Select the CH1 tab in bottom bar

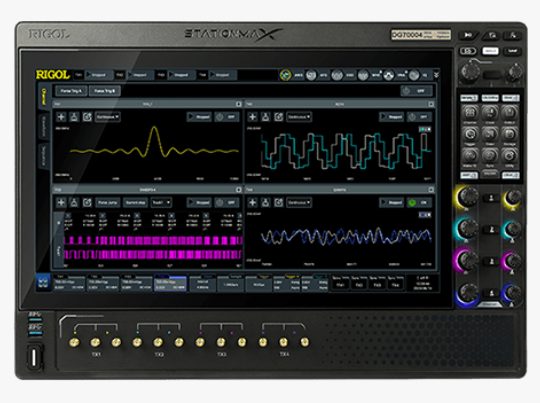point(69,283)
